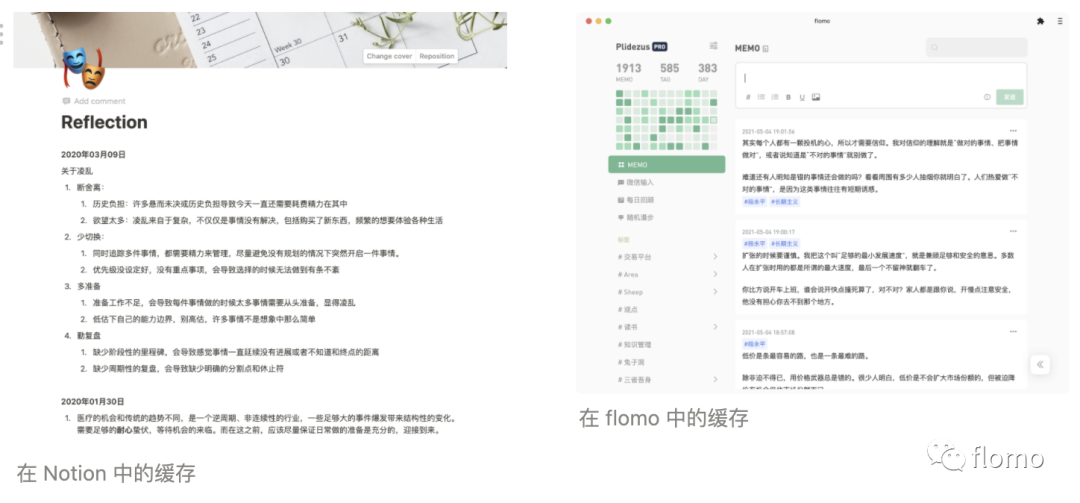
Task: Open more options for 19:01:56 memo
Action: point(1012,131)
